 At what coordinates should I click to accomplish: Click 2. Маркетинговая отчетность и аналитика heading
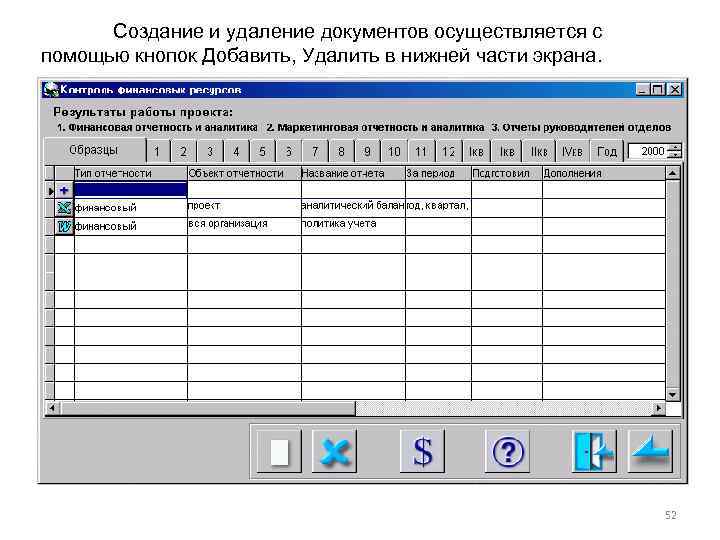375,127
